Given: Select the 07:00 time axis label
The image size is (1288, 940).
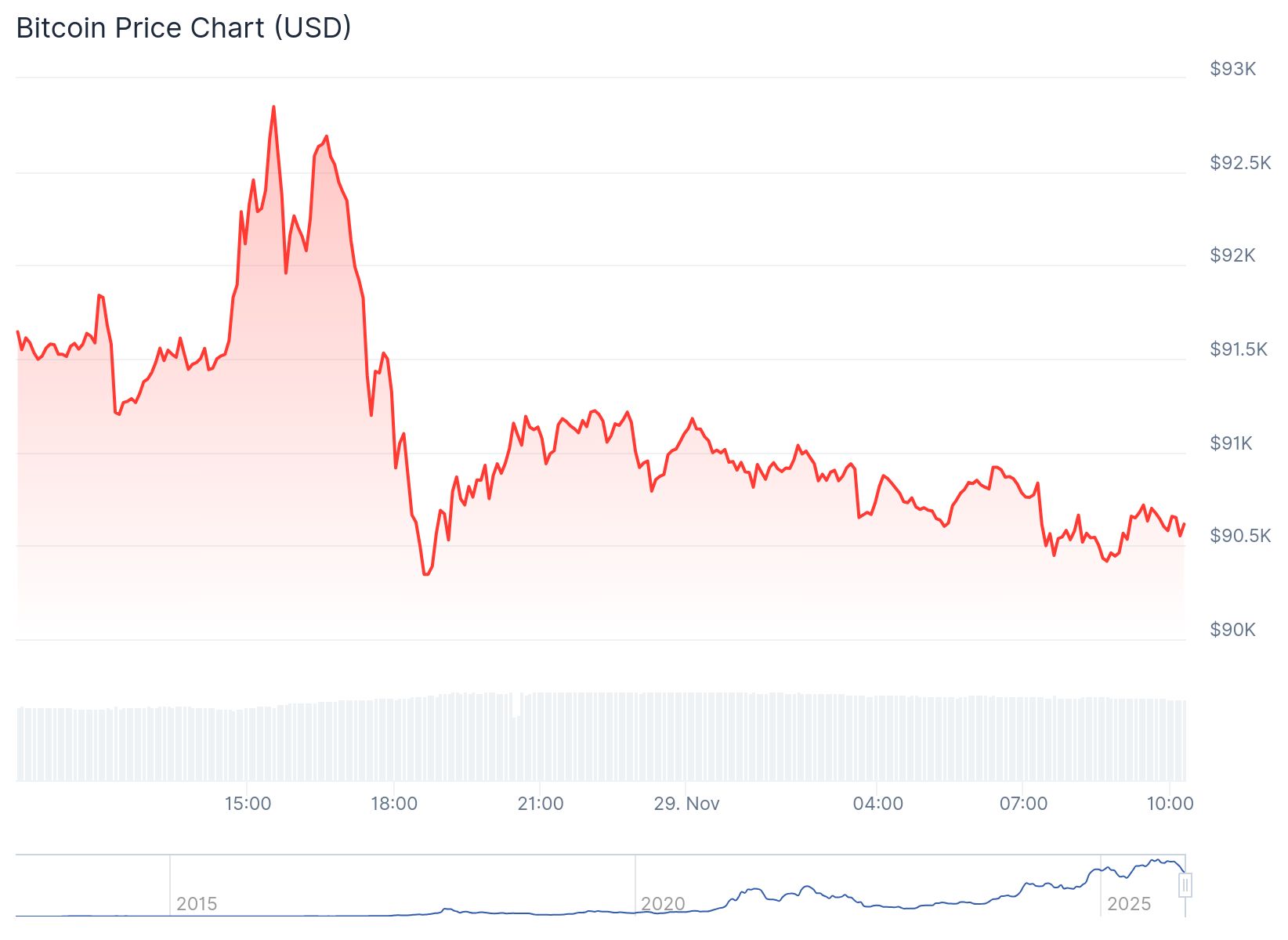Looking at the screenshot, I should [x=1024, y=804].
